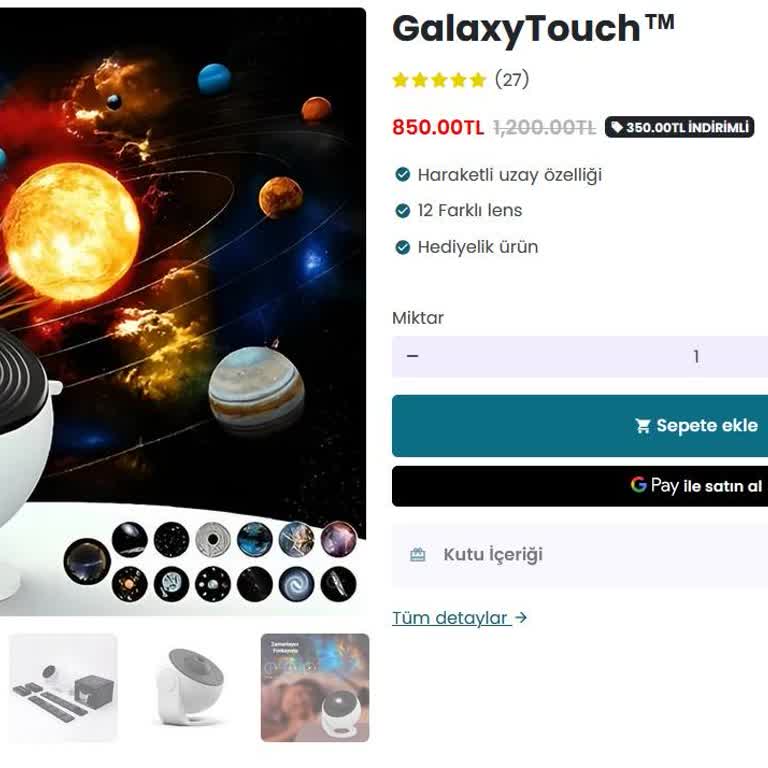768x768 pixels.
Task: Expand the Kutu İçeriği section
Action: [x=580, y=555]
